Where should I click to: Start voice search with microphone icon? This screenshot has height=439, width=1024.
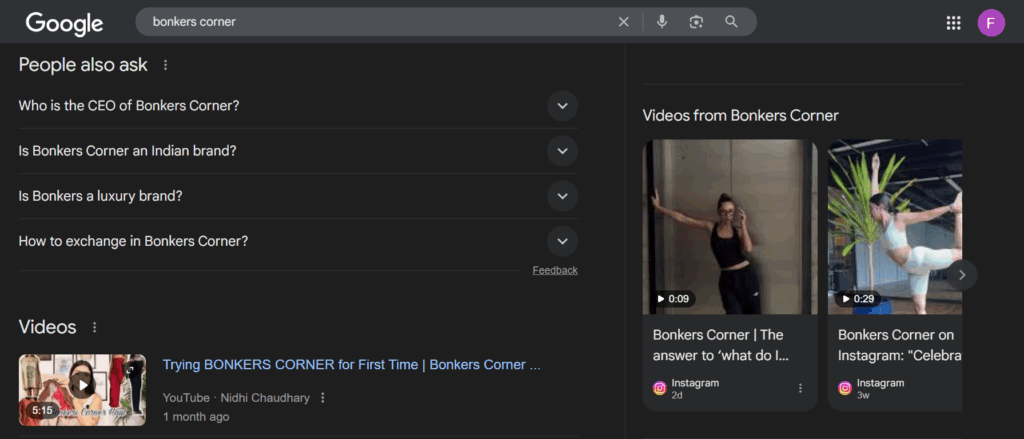[x=662, y=22]
